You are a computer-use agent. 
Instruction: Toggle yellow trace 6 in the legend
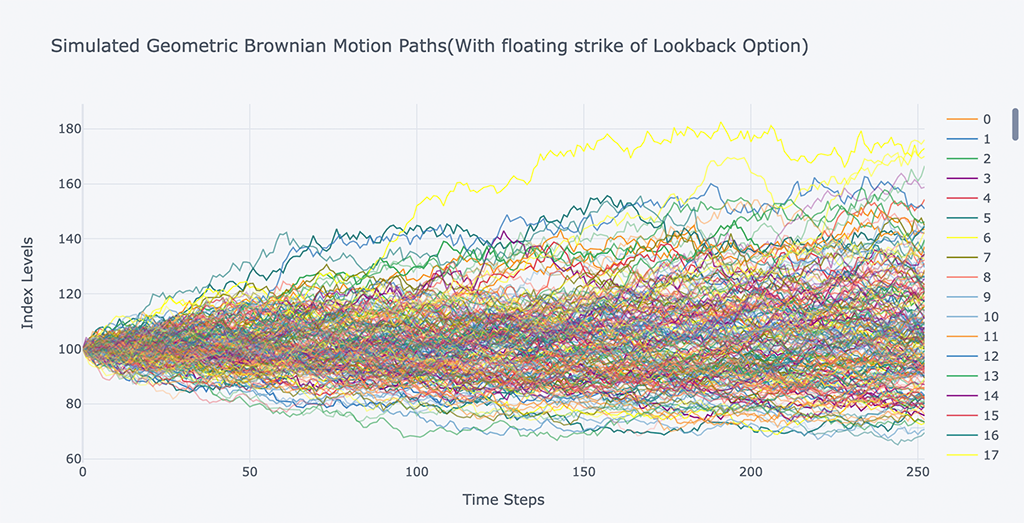(986, 238)
